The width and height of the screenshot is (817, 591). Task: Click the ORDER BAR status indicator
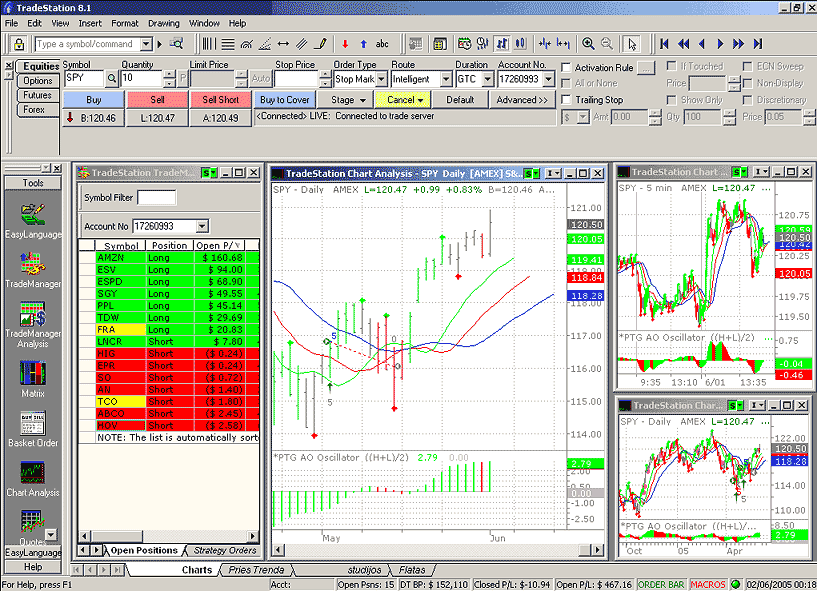[661, 585]
